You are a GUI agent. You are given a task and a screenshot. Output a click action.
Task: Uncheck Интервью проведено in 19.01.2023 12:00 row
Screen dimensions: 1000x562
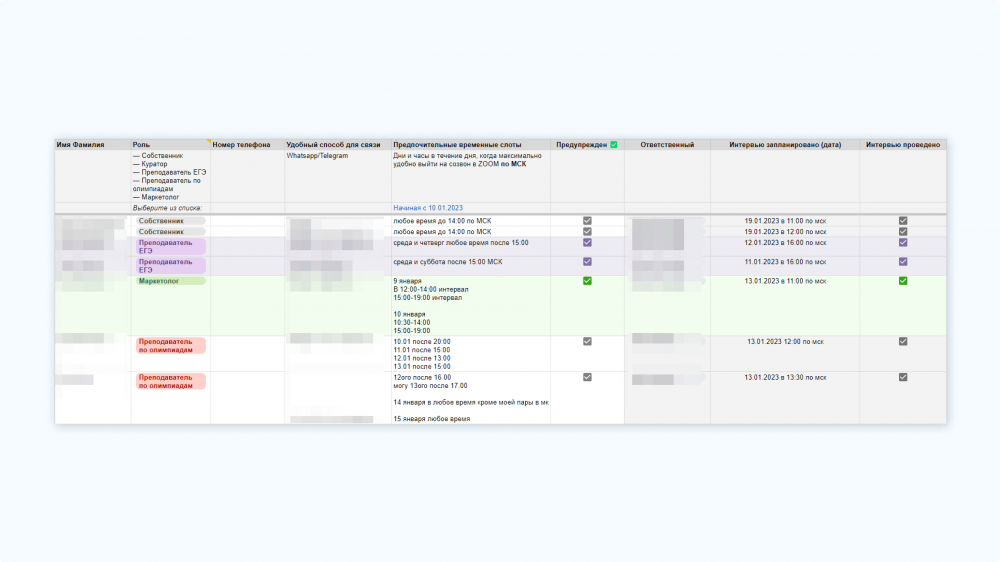point(902,232)
